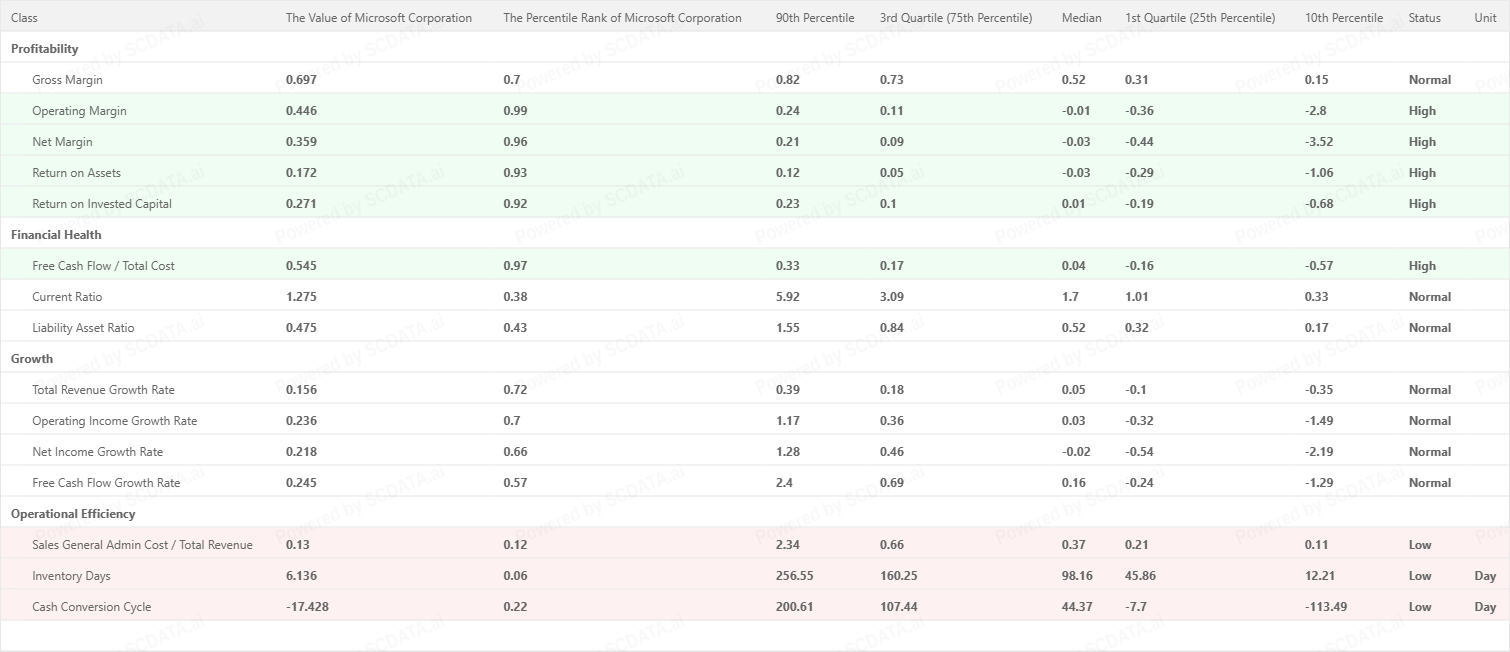The height and width of the screenshot is (652, 1510).
Task: Click the Free Cash Flow Growth Rate label
Action: tap(106, 483)
